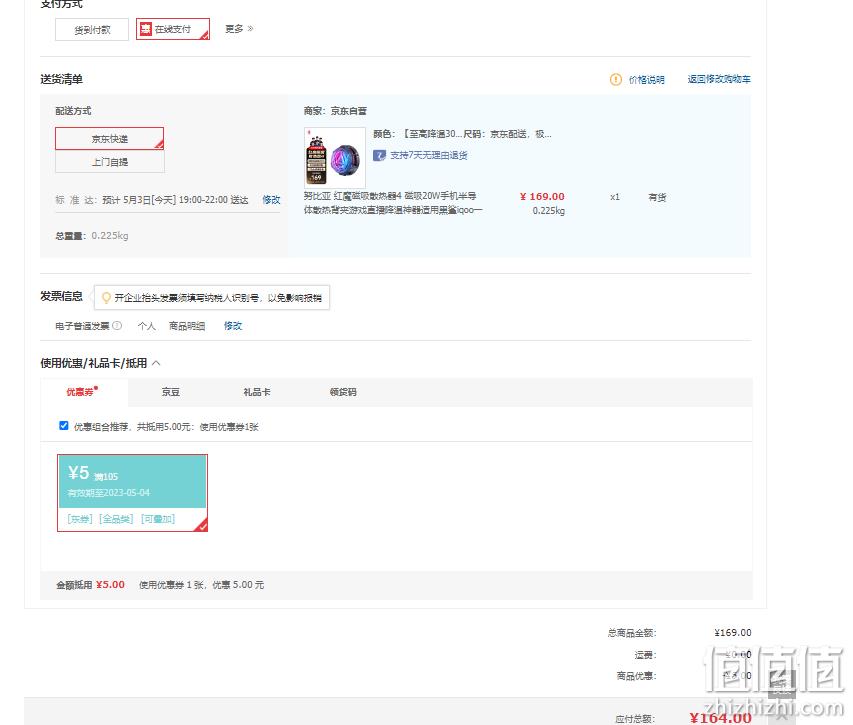Go back via 返回修改购物车 link
The image size is (853, 725).
(719, 79)
